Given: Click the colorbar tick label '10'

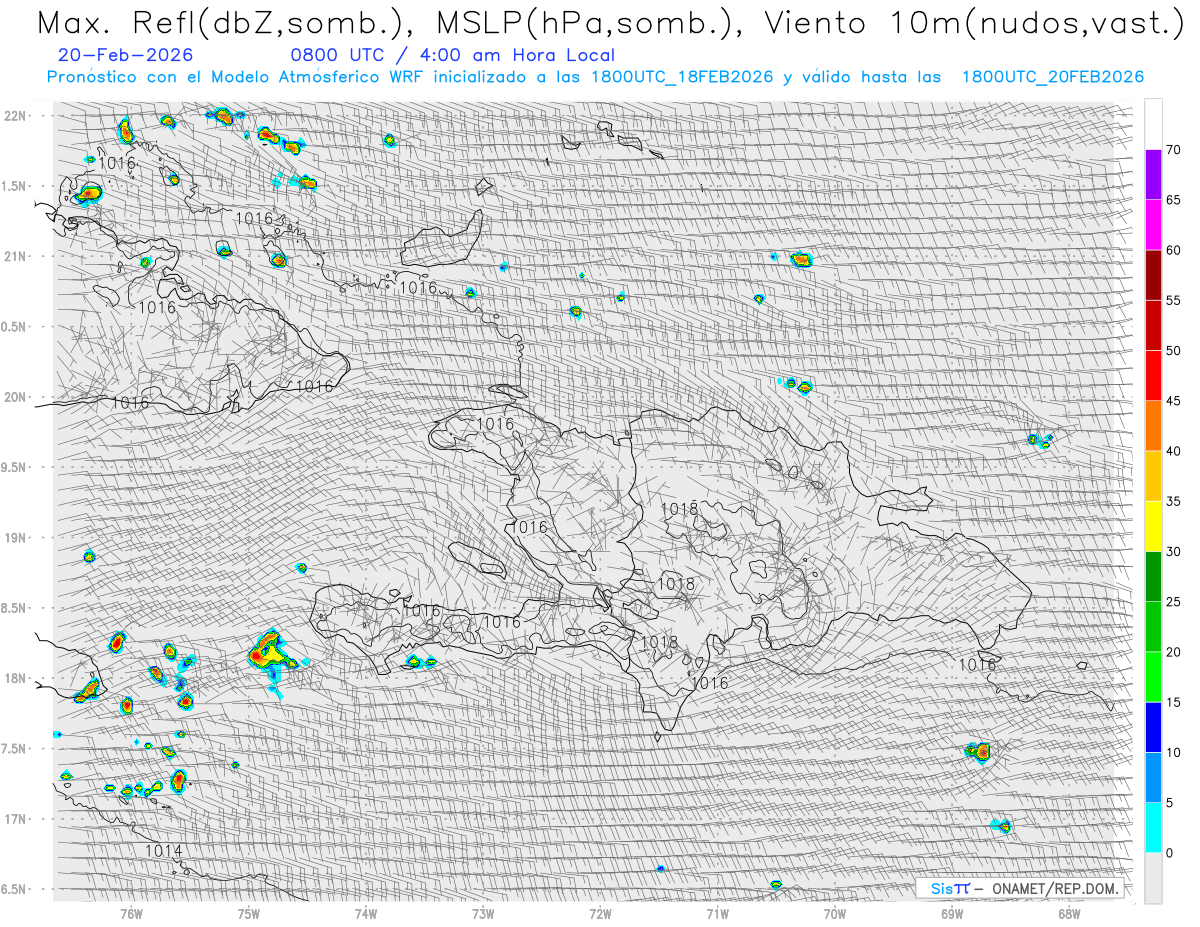Looking at the screenshot, I should 1173,753.
